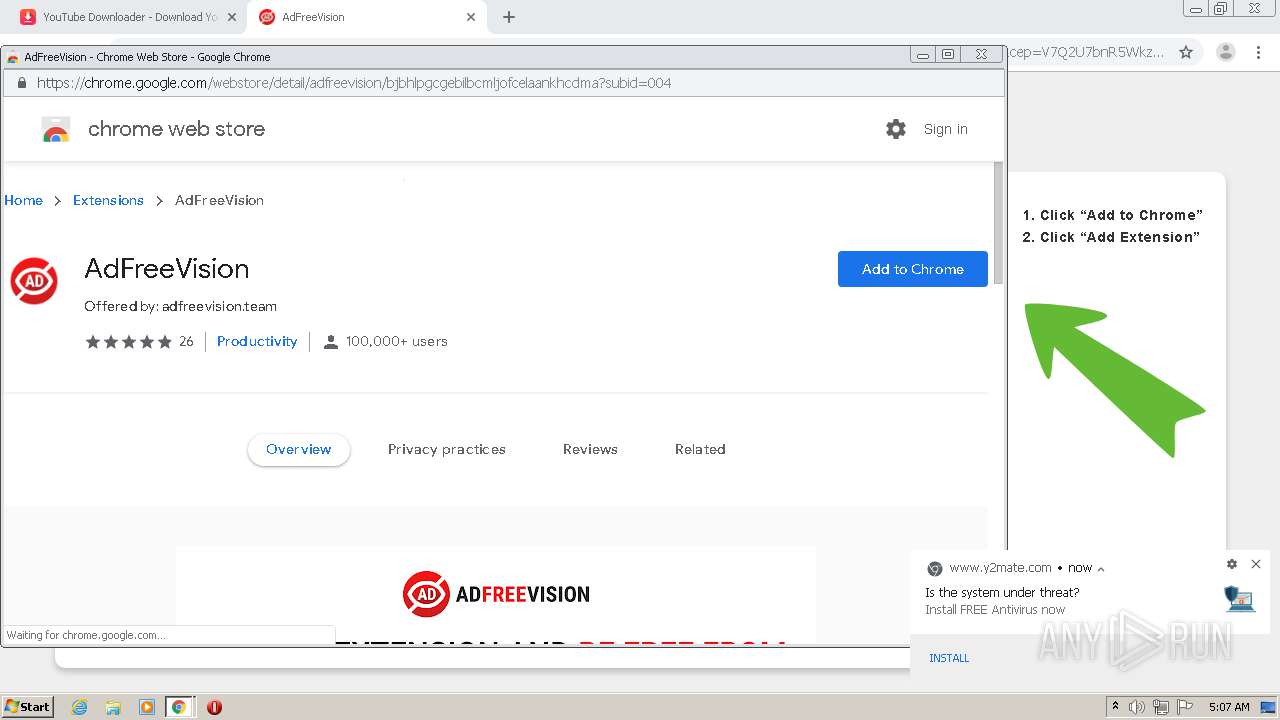
Task: Open media player in taskbar
Action: tap(146, 707)
